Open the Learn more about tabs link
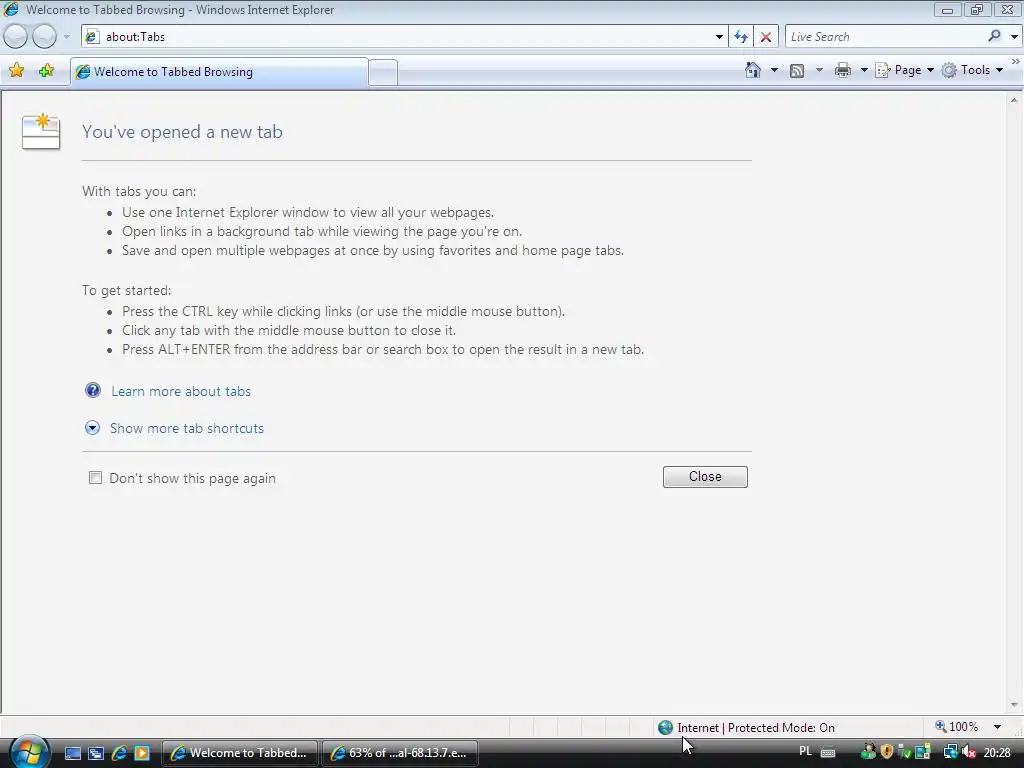The width and height of the screenshot is (1024, 768). tap(181, 391)
